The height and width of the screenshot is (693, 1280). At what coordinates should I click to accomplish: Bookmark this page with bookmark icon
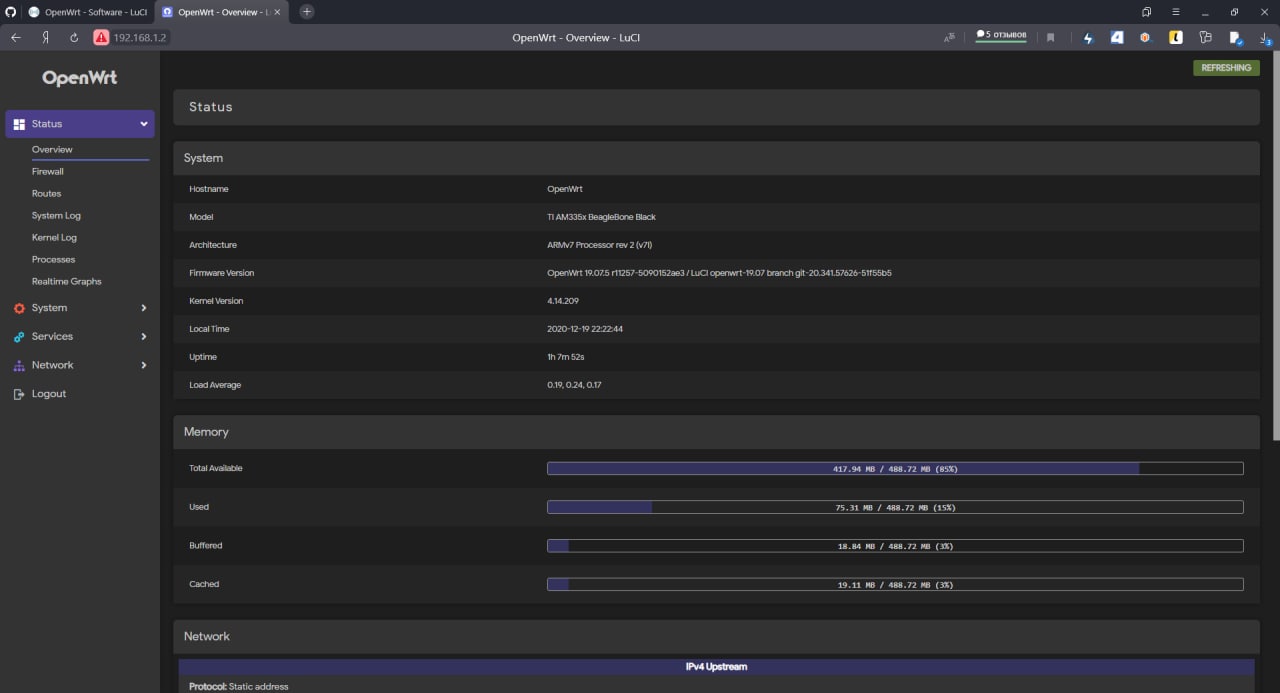click(x=1050, y=37)
